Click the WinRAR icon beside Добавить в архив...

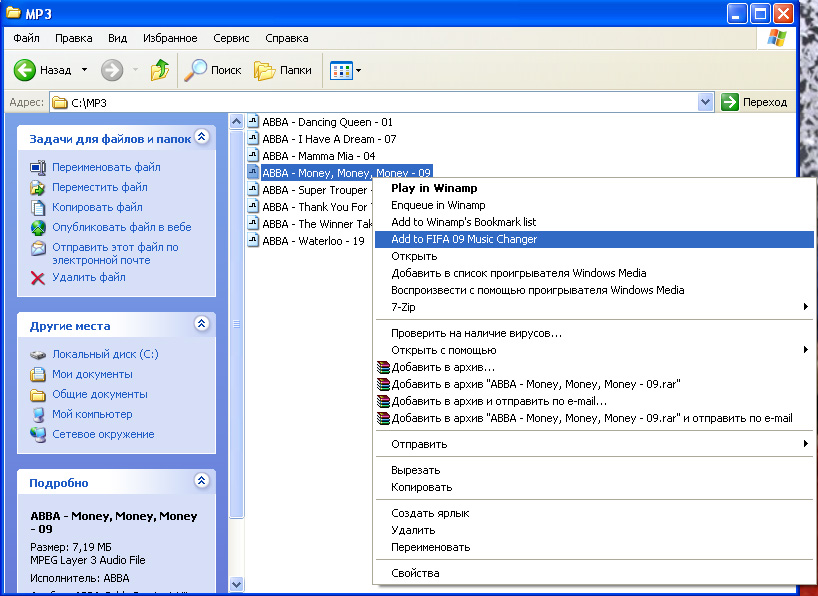click(383, 367)
